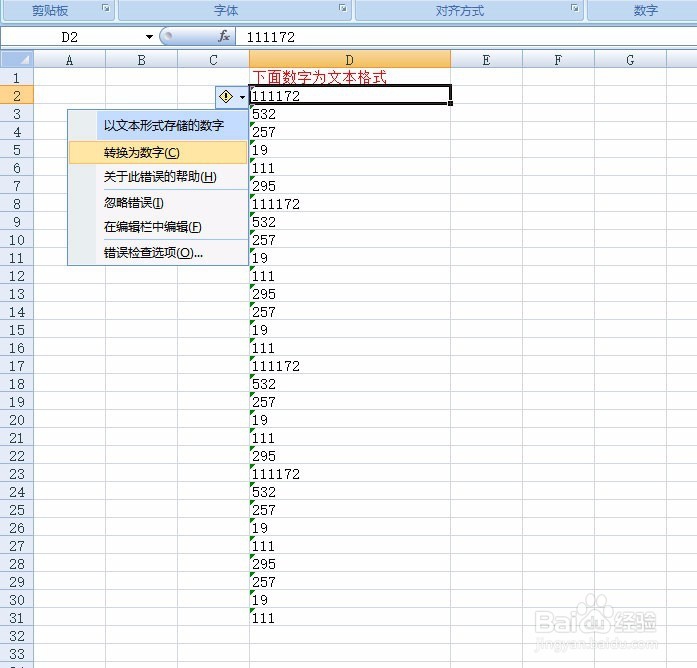
Task: Choose 忽略错误(I) menu item
Action: tap(158, 203)
